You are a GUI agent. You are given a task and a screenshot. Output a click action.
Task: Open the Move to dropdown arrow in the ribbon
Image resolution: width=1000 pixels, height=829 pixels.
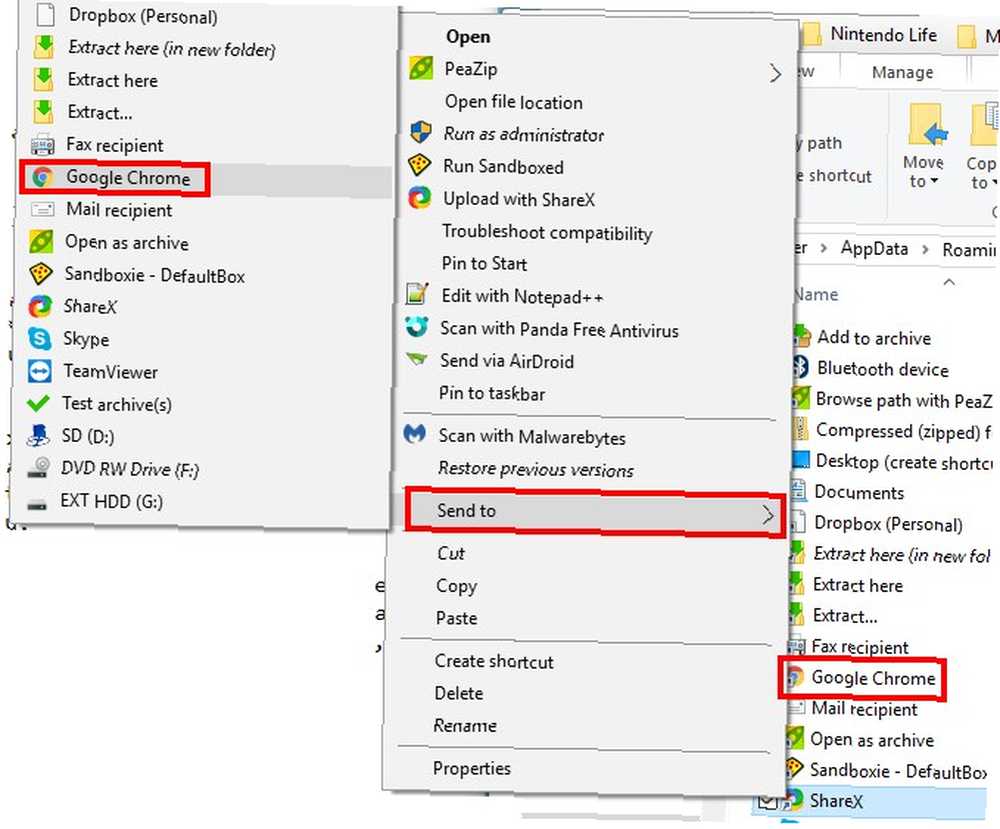[934, 181]
